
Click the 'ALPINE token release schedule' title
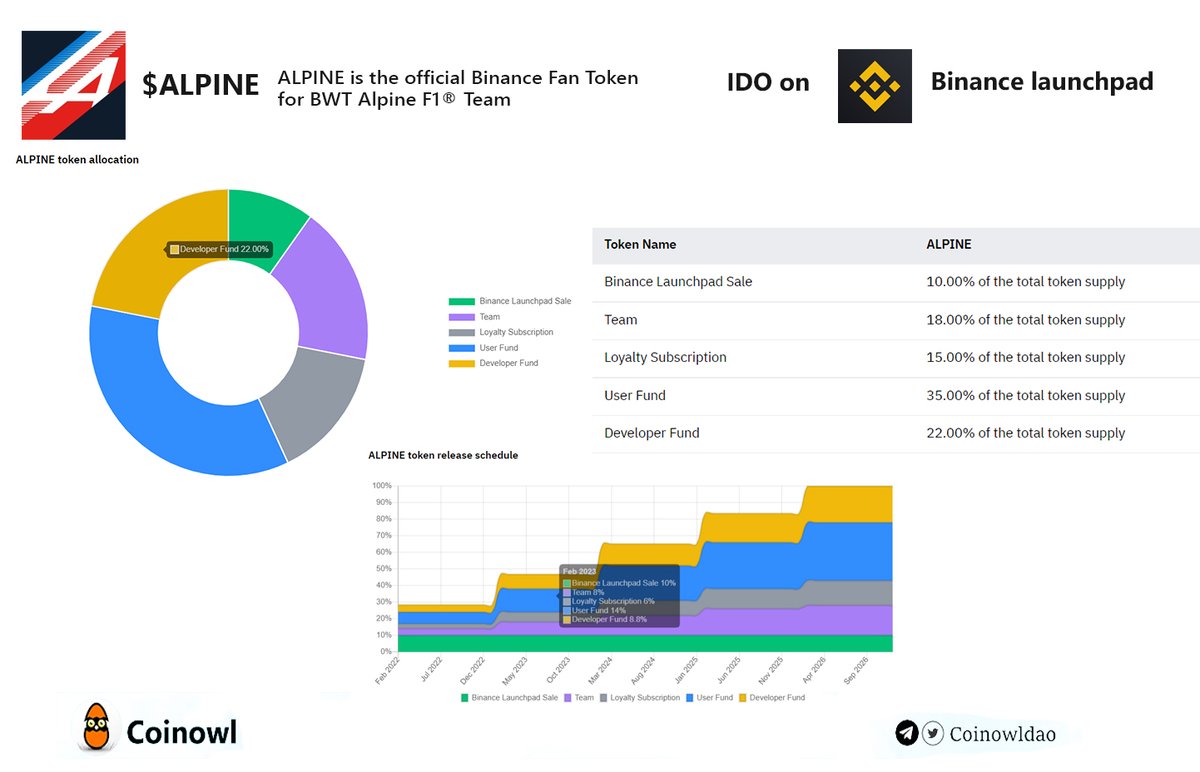(x=443, y=455)
